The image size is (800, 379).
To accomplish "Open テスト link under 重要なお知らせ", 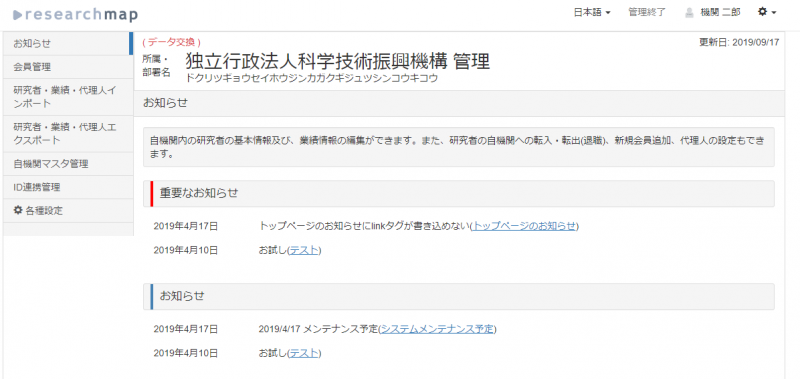I will tap(304, 250).
